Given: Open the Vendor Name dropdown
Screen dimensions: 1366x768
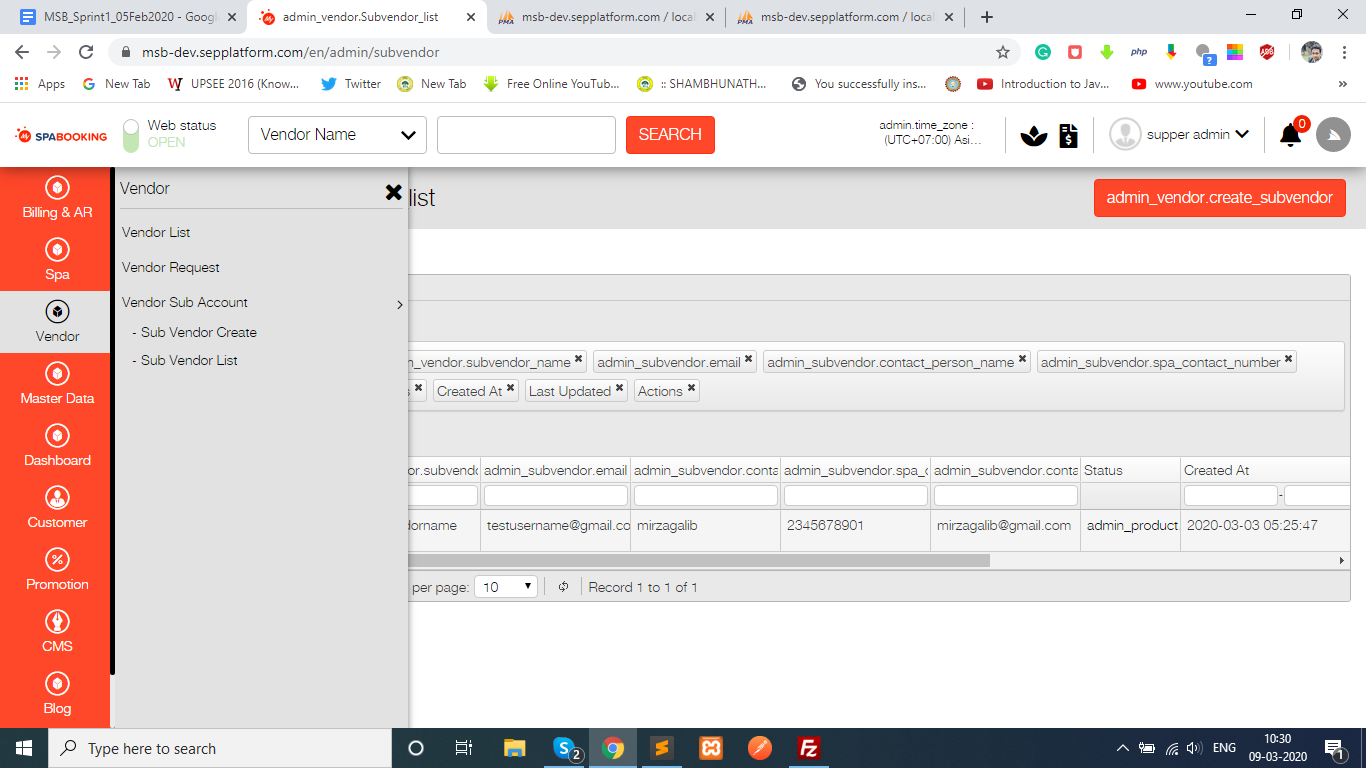Looking at the screenshot, I should pyautogui.click(x=337, y=135).
